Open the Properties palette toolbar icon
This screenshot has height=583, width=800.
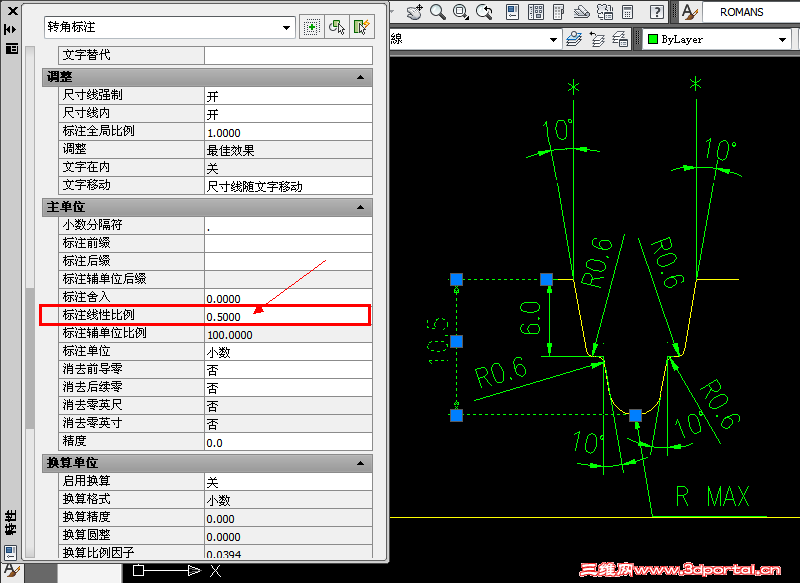(x=512, y=12)
